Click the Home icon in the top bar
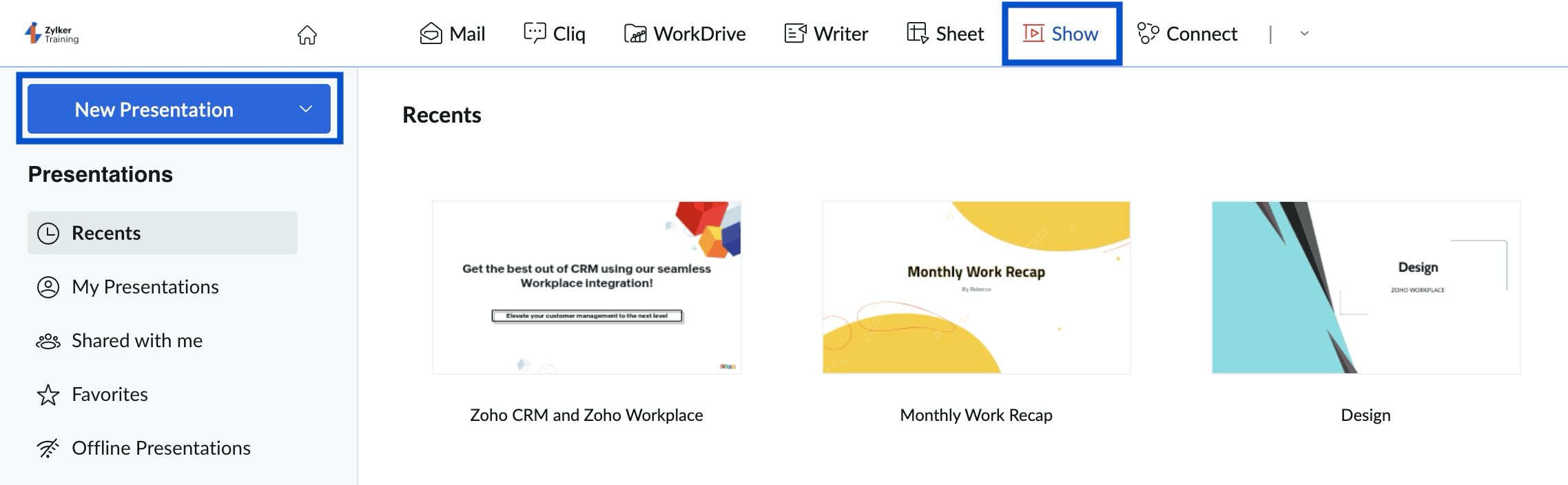1568x485 pixels. (308, 36)
